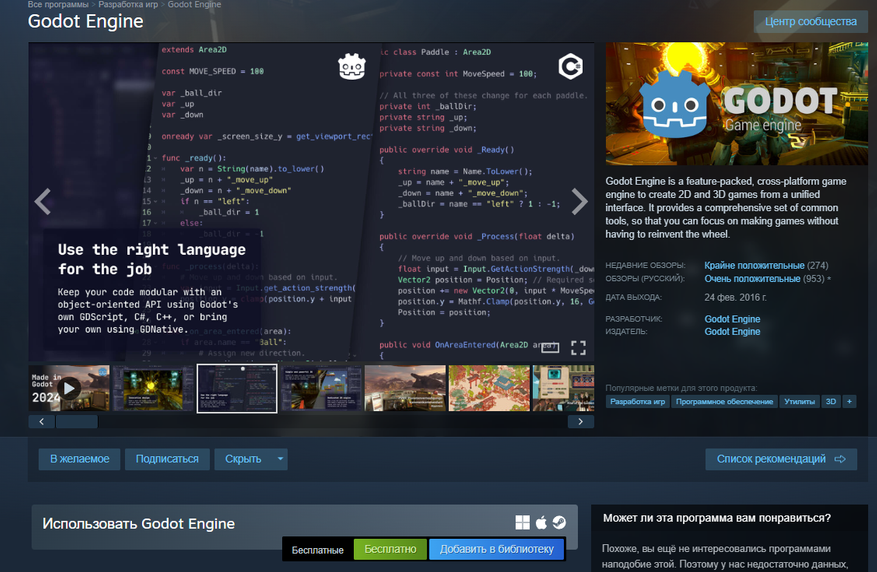This screenshot has width=877, height=572.
Task: Select the 3D tag
Action: point(831,401)
